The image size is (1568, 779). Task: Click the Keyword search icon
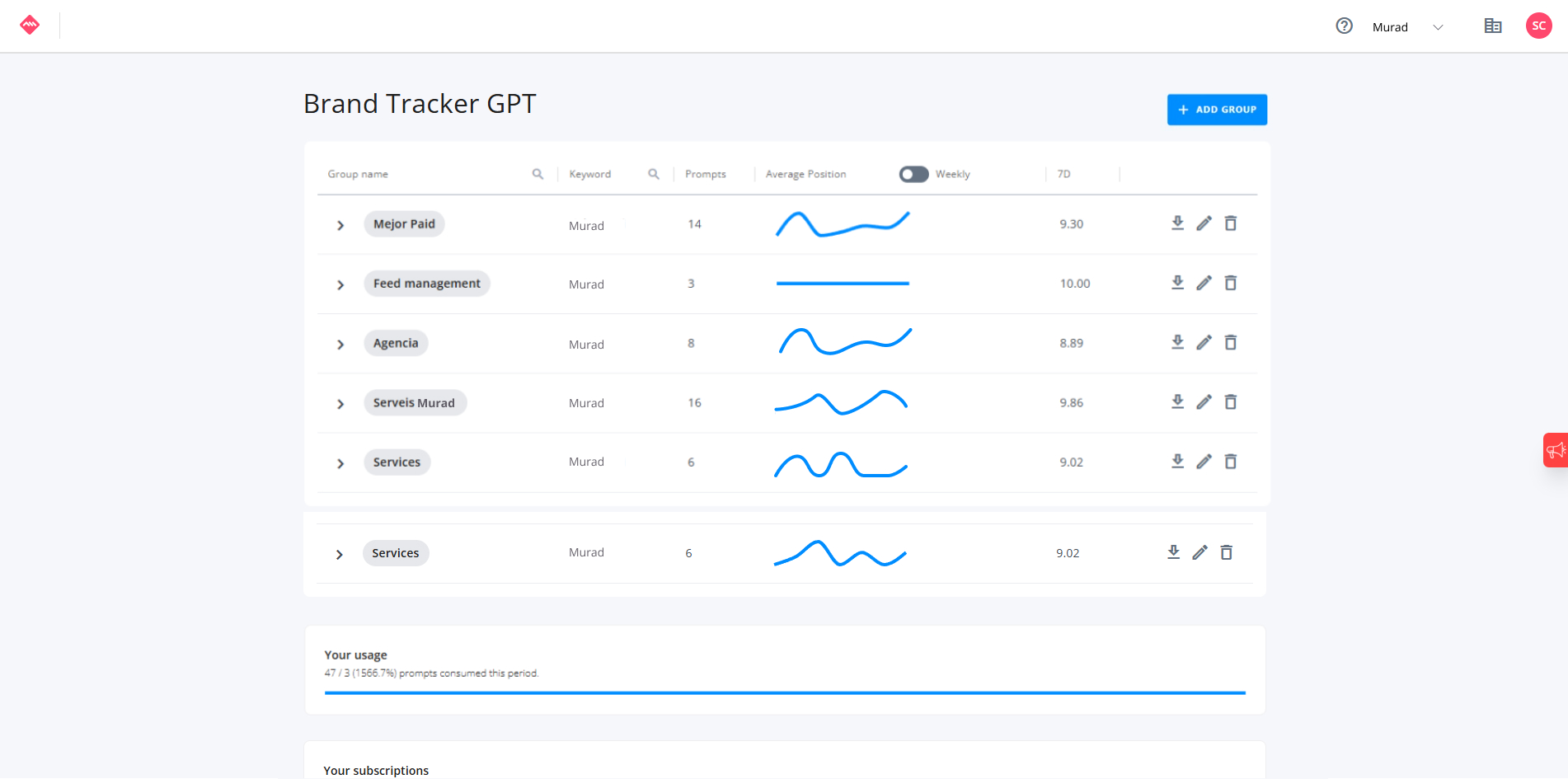click(x=654, y=174)
